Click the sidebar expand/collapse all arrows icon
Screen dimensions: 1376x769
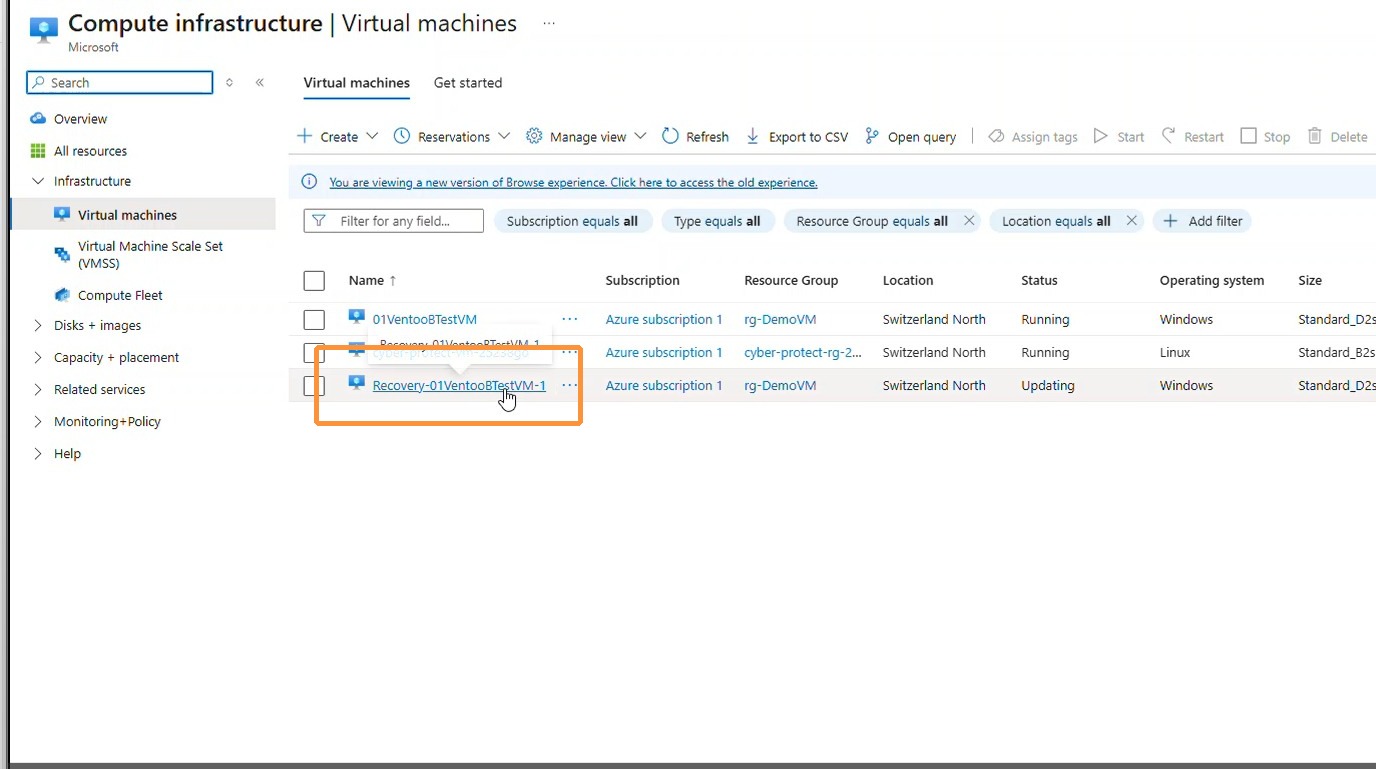[x=229, y=82]
